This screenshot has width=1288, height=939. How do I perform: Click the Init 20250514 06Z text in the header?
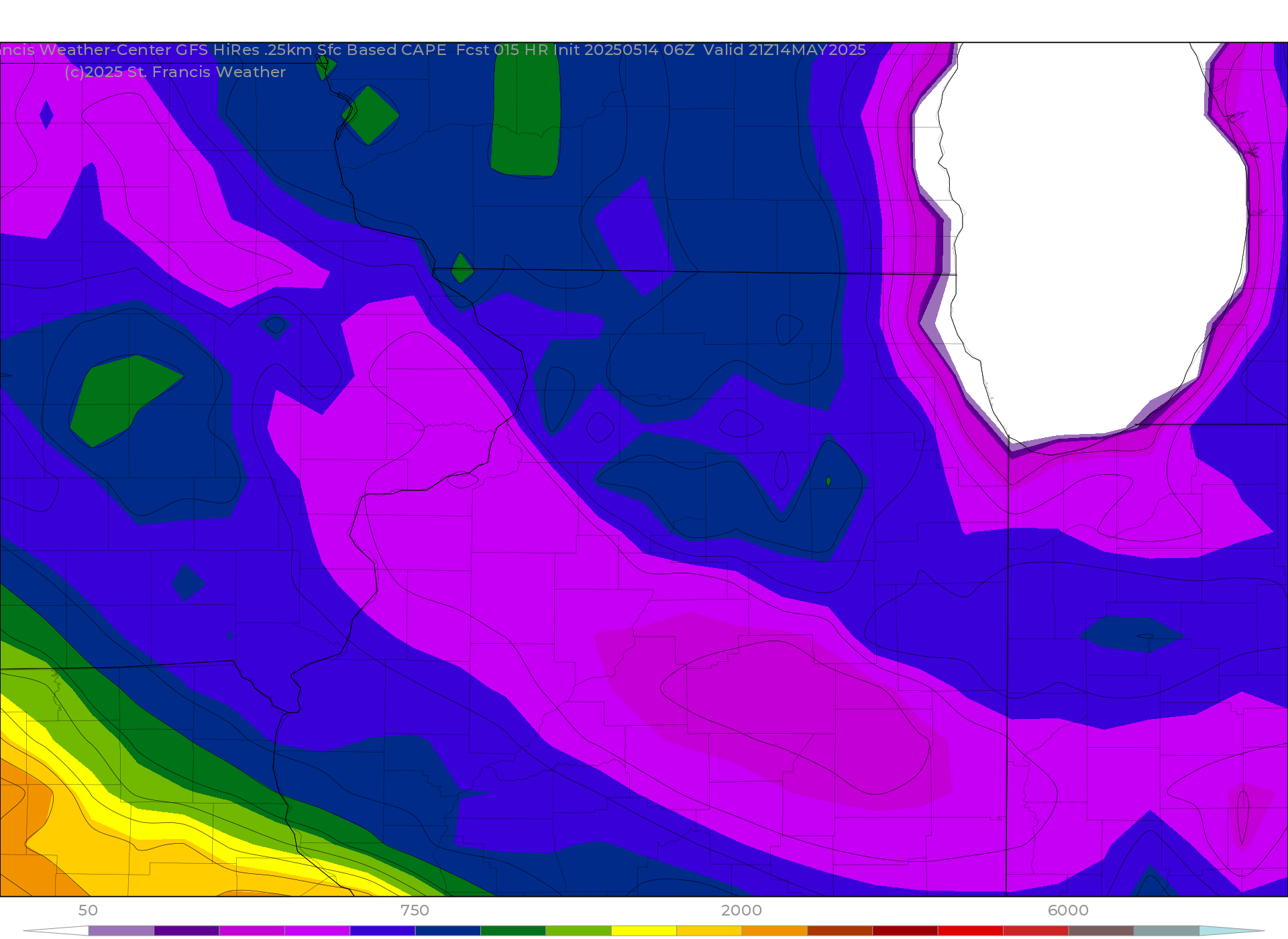(624, 50)
